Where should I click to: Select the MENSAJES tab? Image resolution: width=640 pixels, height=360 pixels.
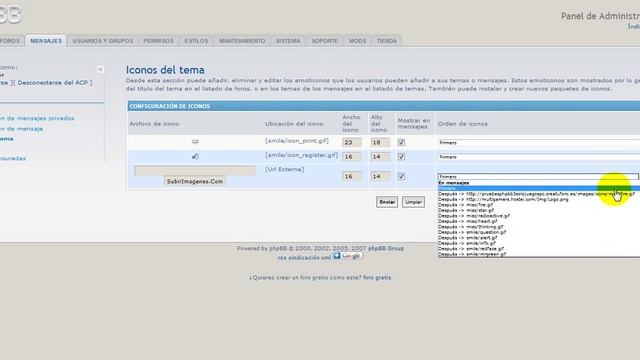[x=46, y=41]
